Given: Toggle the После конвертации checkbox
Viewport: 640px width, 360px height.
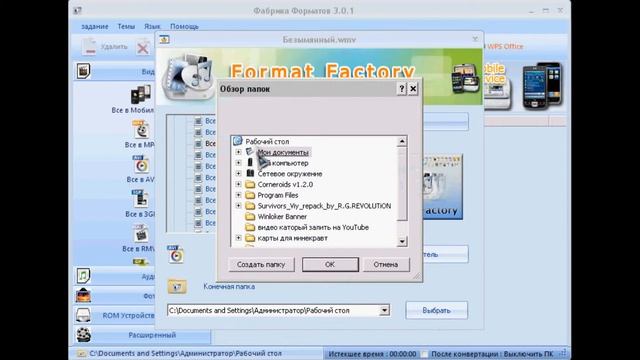Looking at the screenshot, I should click(x=424, y=354).
